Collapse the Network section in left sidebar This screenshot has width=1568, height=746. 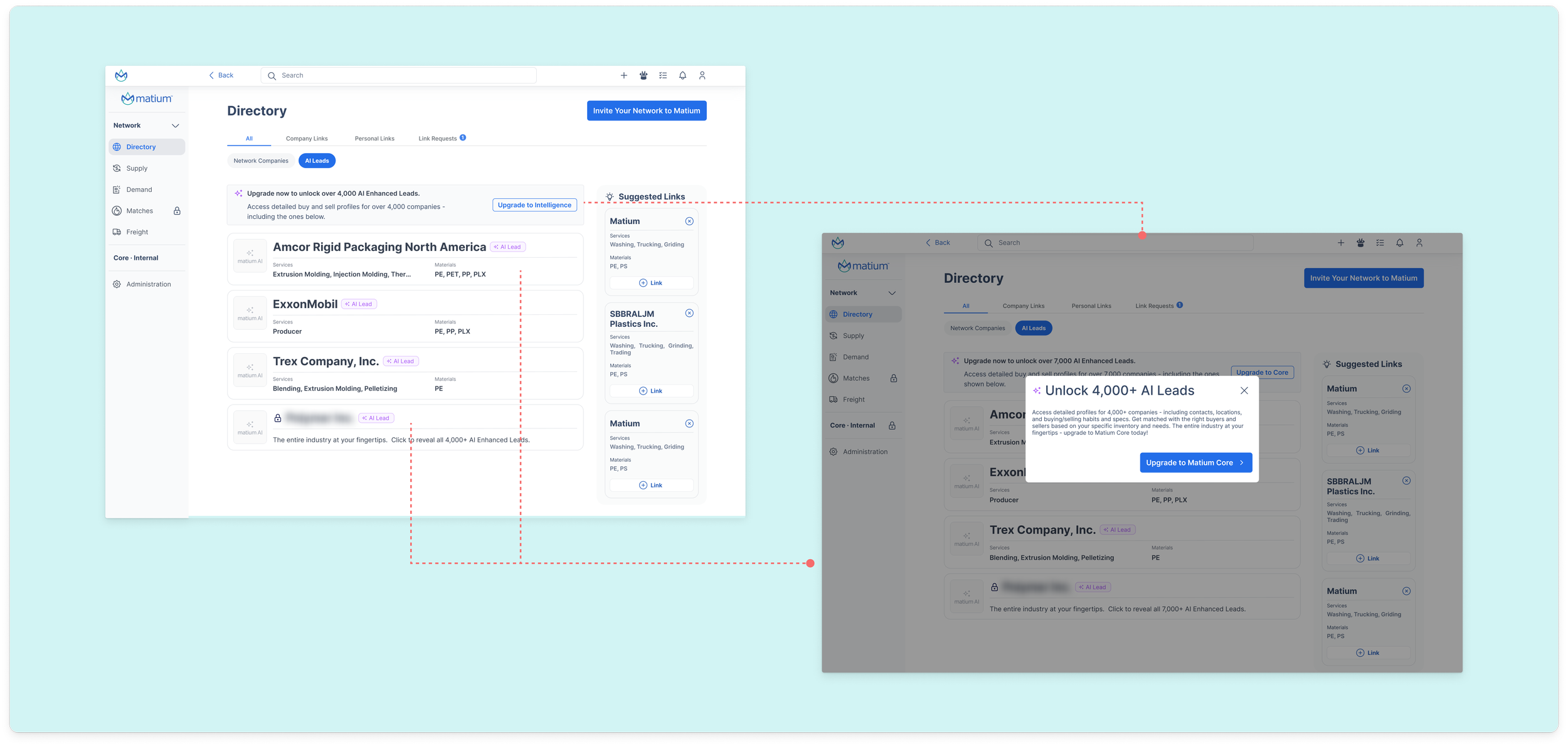pos(175,125)
